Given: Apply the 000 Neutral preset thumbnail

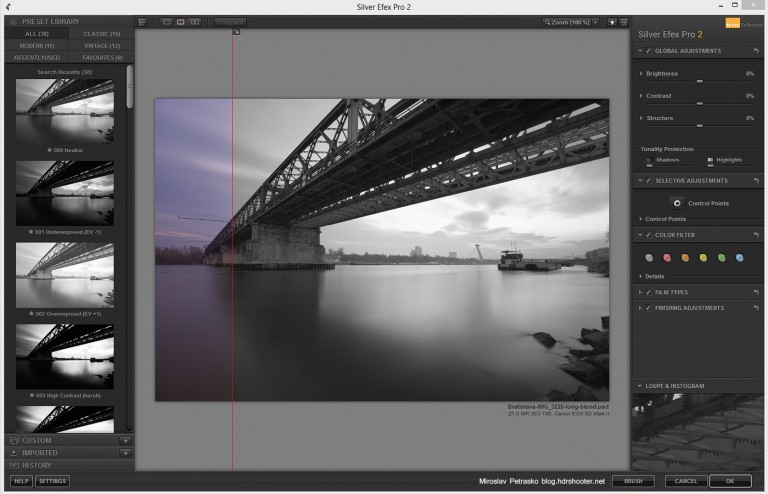Looking at the screenshot, I should (x=65, y=111).
